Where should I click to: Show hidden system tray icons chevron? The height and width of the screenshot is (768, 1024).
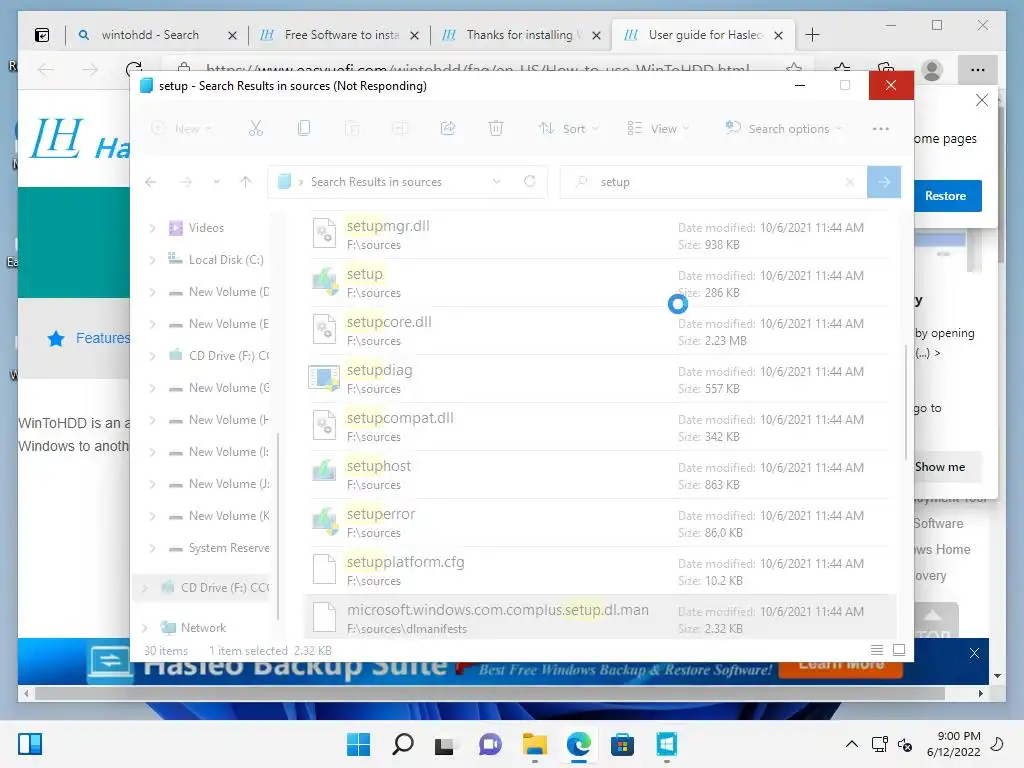(852, 744)
